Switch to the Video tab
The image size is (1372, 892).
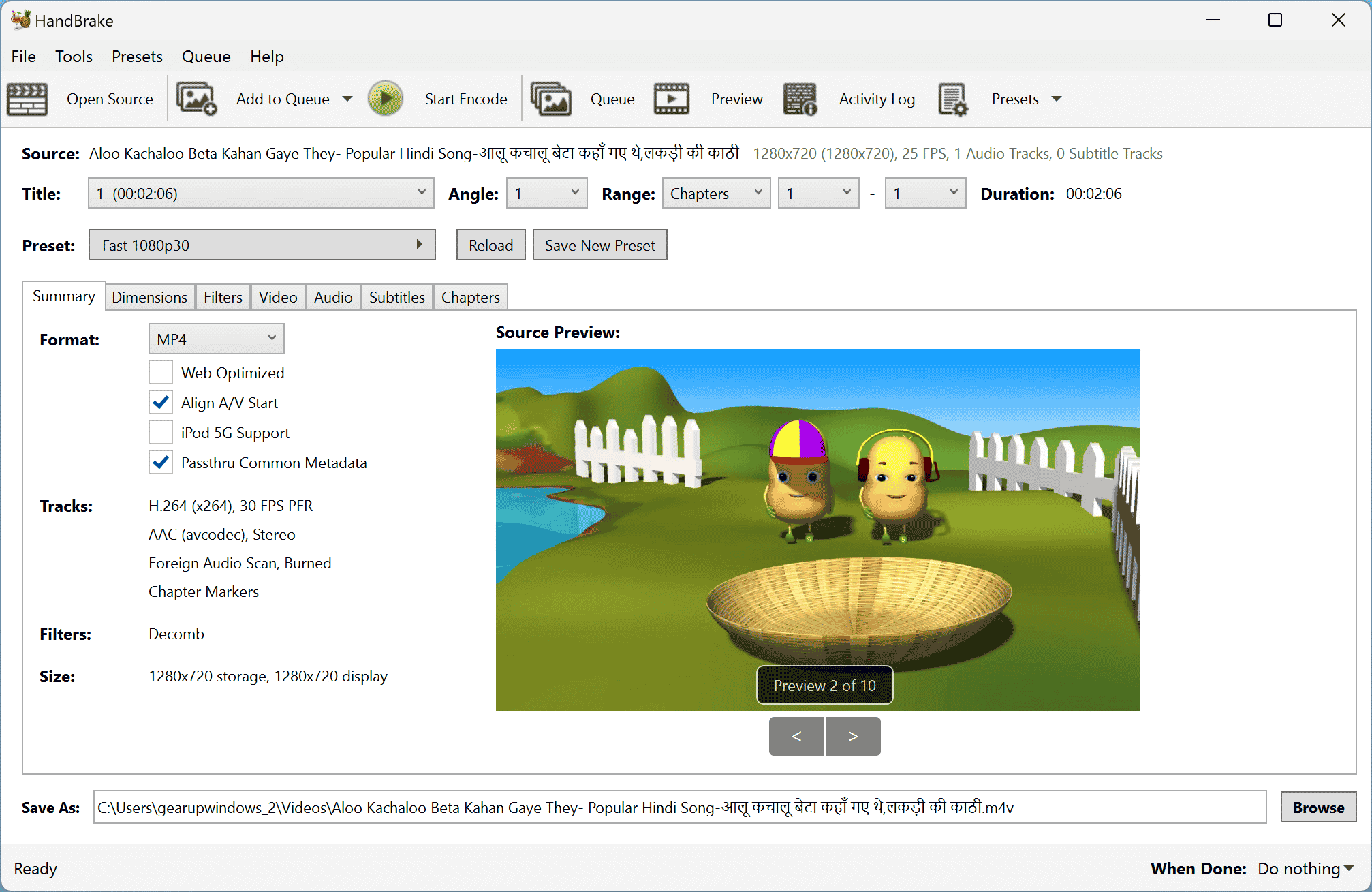tap(277, 297)
